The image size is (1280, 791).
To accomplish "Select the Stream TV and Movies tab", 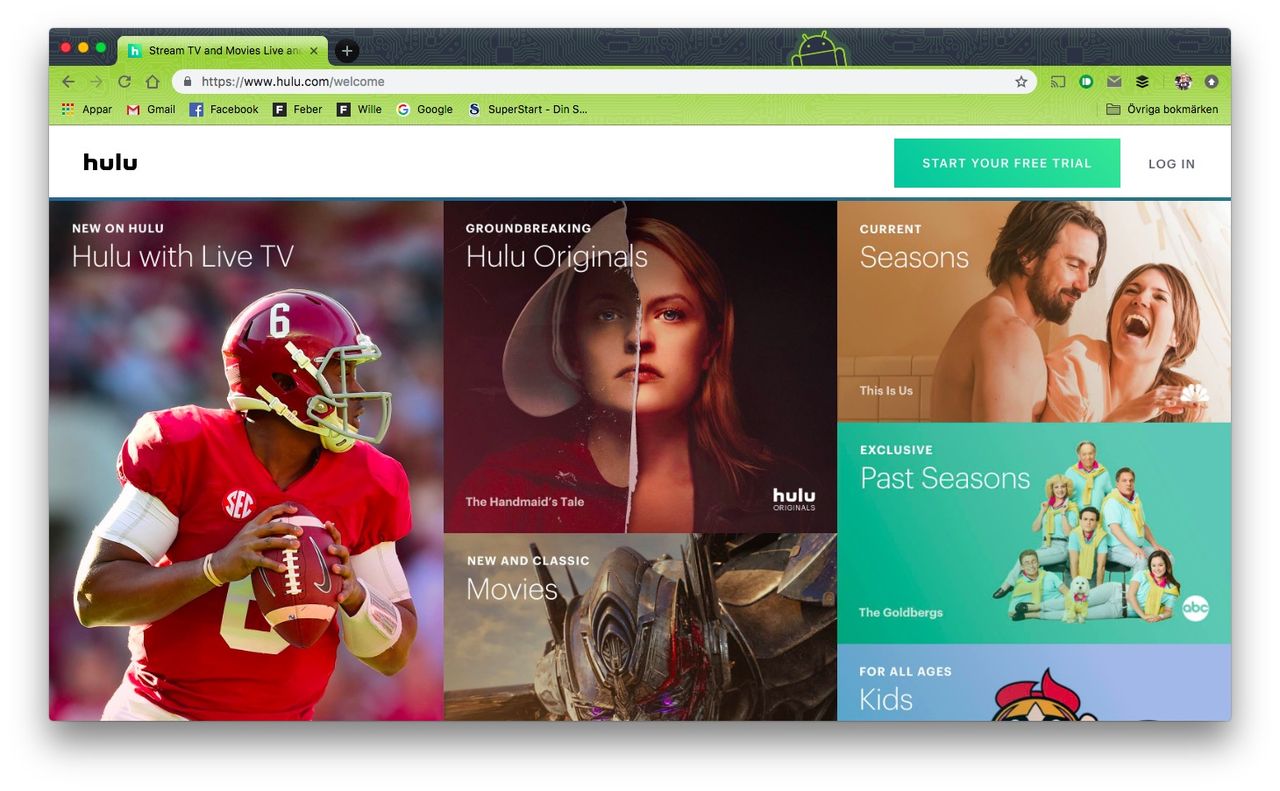I will [223, 50].
